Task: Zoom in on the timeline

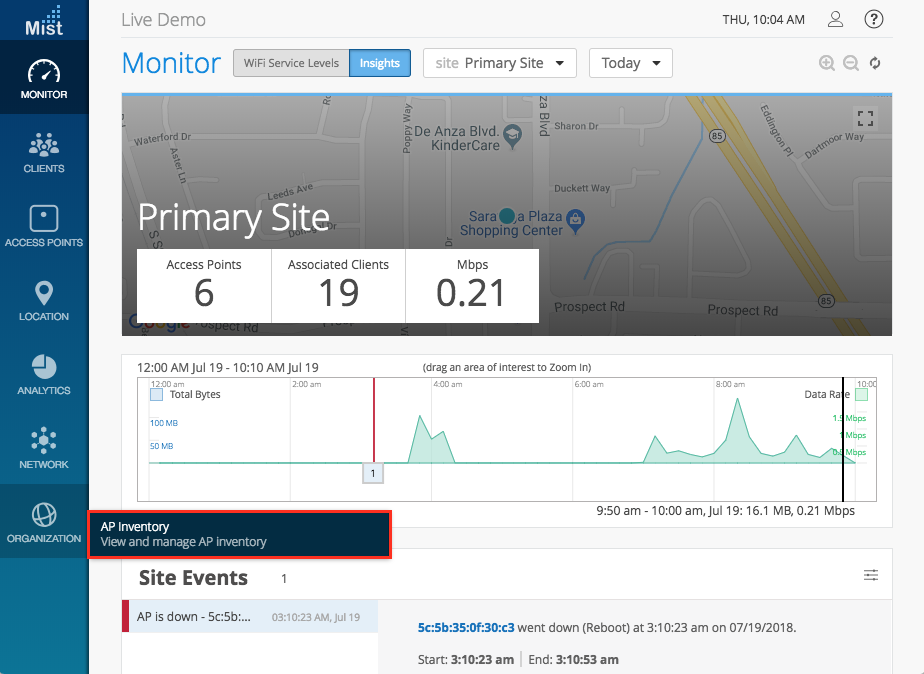Action: [x=827, y=63]
